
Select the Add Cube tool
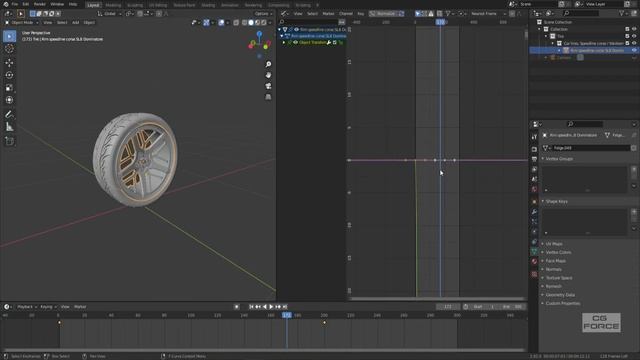point(9,141)
